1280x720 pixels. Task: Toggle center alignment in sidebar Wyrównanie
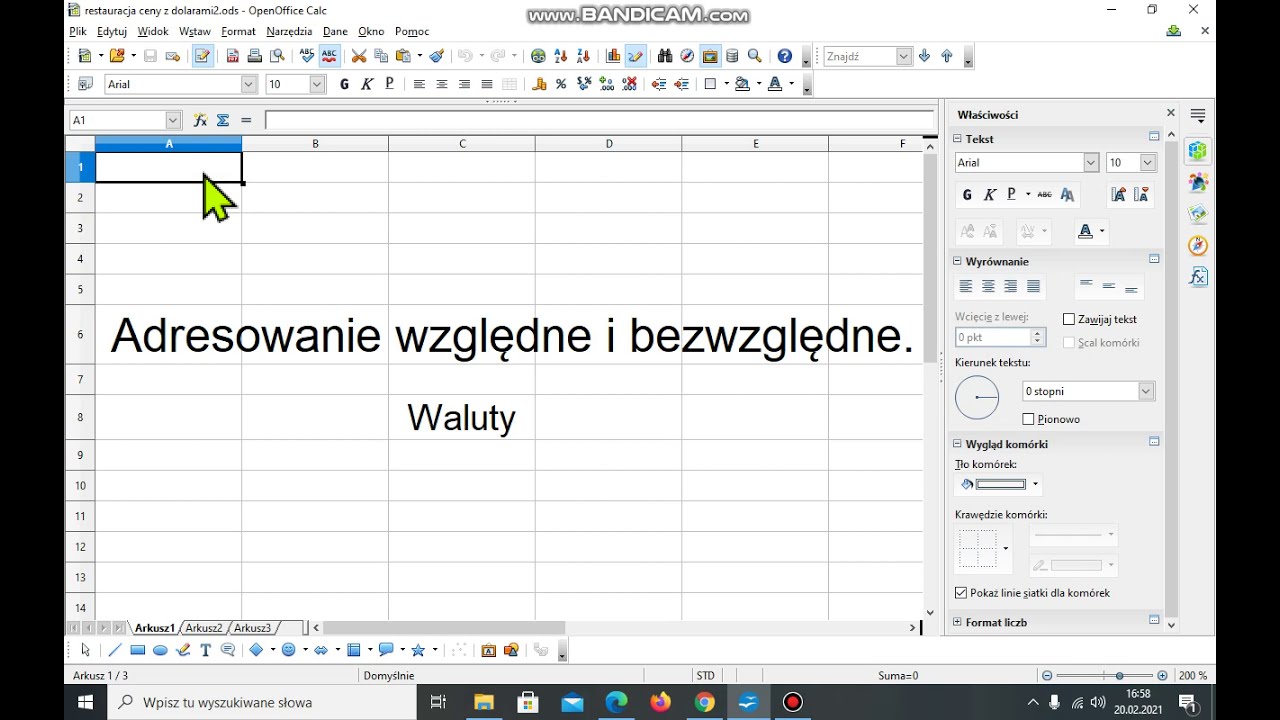[x=988, y=287]
